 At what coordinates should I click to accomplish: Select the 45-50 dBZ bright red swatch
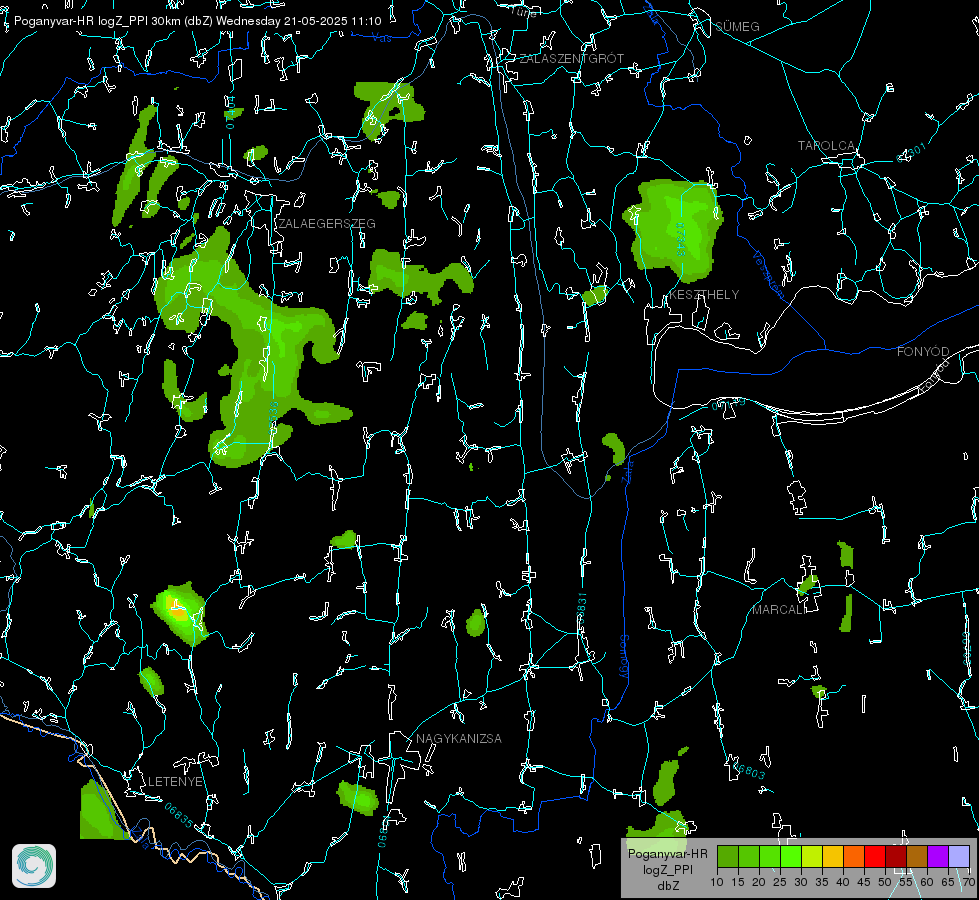pos(875,856)
